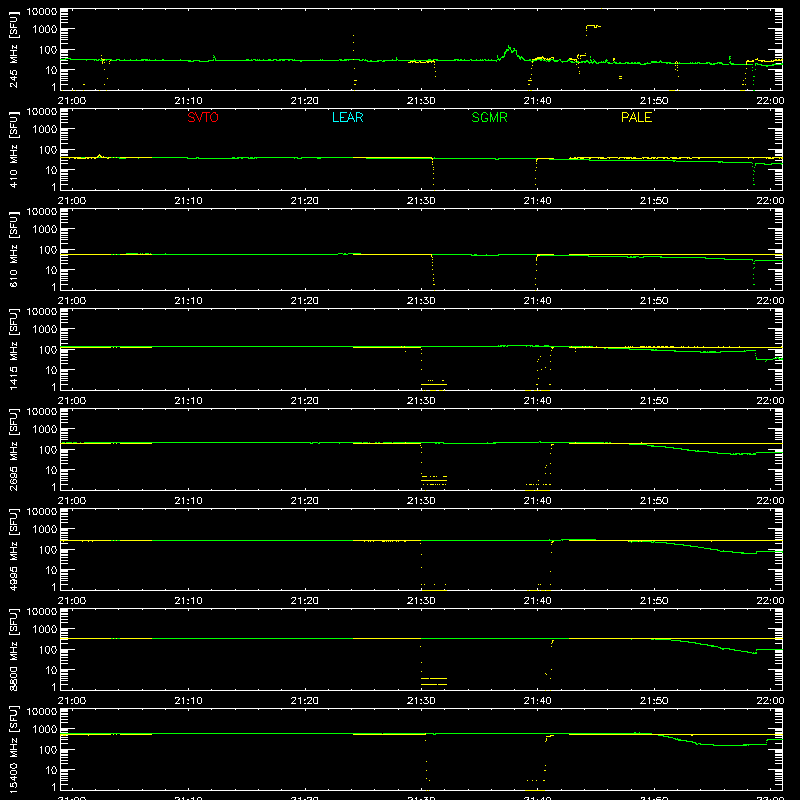Click yellow low-level dashes near 21:30 in 2695 MHz plot
Viewport: 800px width, 800px height.
(x=434, y=480)
